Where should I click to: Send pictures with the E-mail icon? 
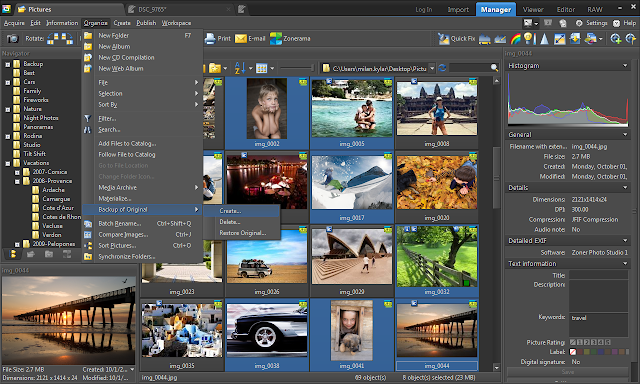pos(241,38)
